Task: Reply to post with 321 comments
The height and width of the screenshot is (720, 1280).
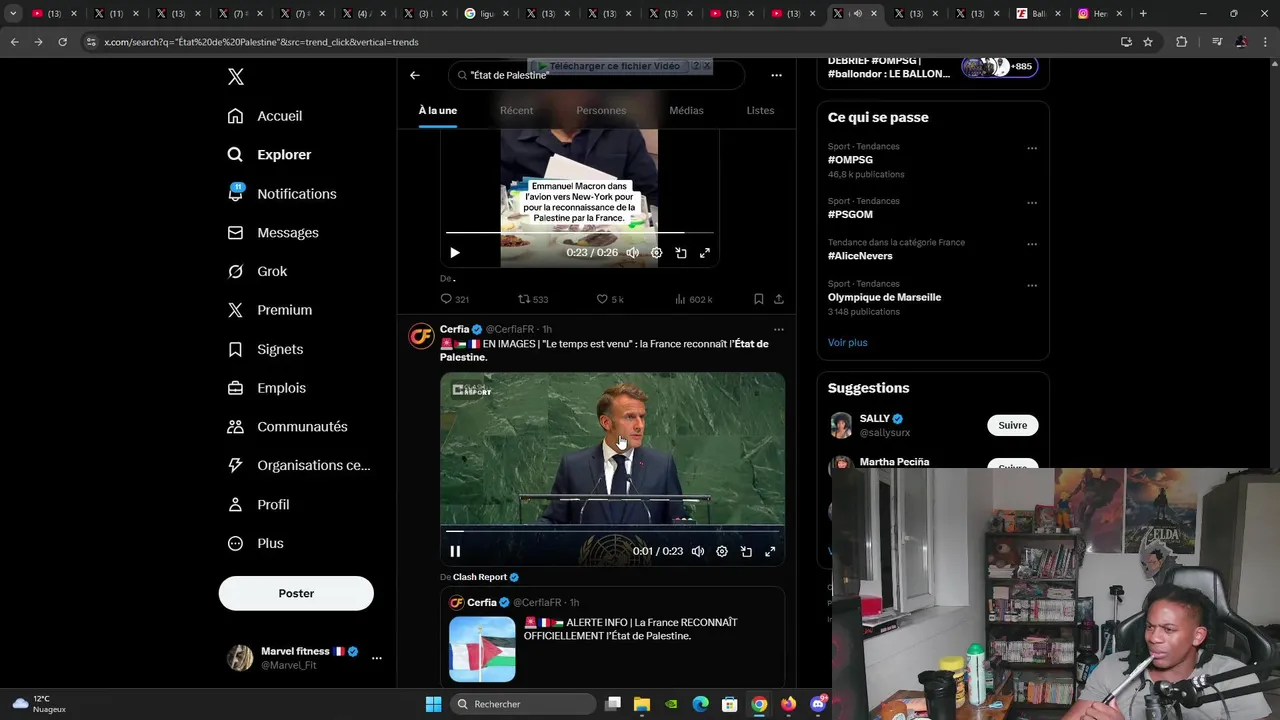Action: (x=455, y=299)
